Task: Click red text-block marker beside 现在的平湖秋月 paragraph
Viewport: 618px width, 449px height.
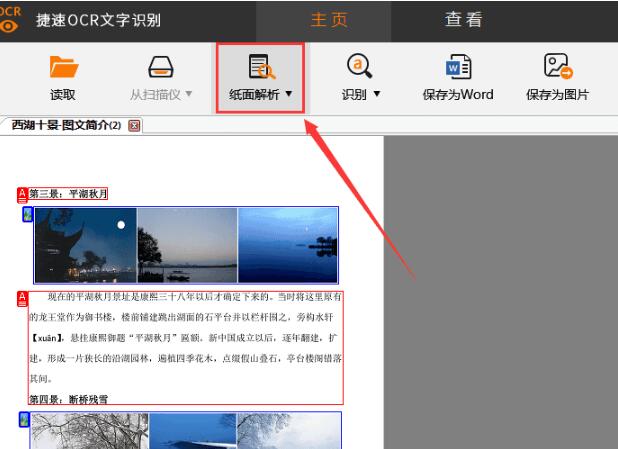Action: 22,299
